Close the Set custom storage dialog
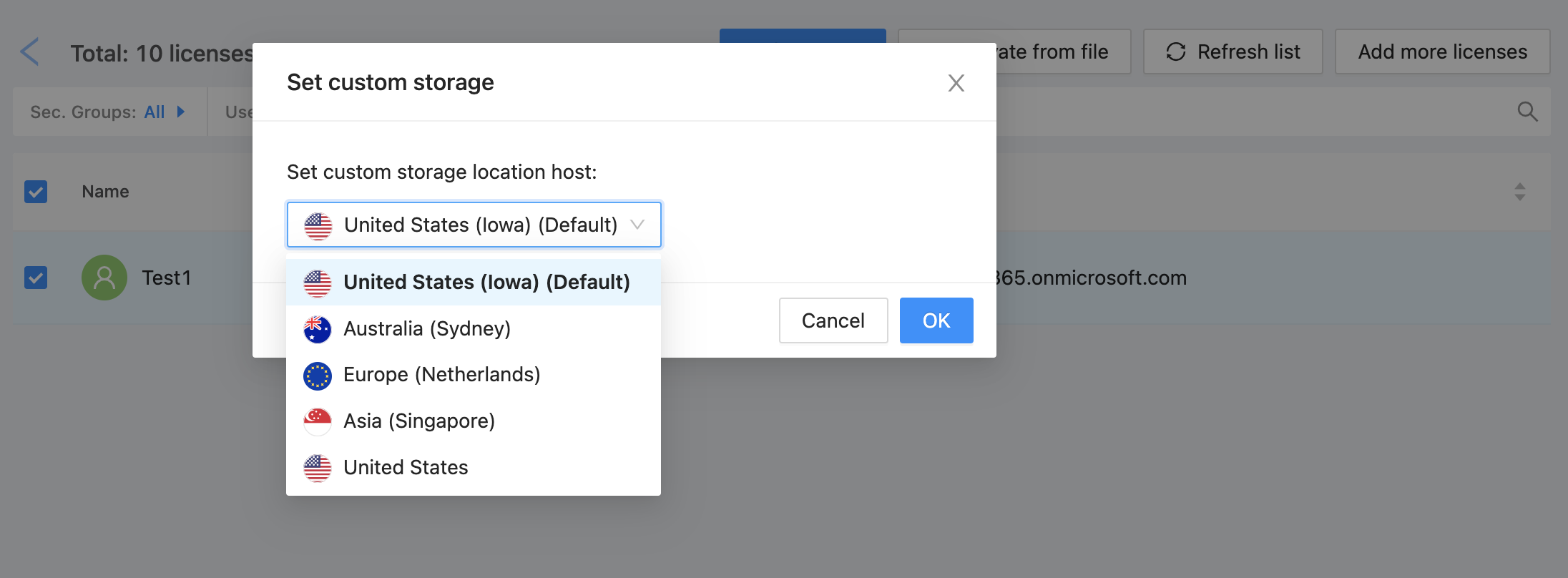The image size is (1568, 578). point(956,83)
